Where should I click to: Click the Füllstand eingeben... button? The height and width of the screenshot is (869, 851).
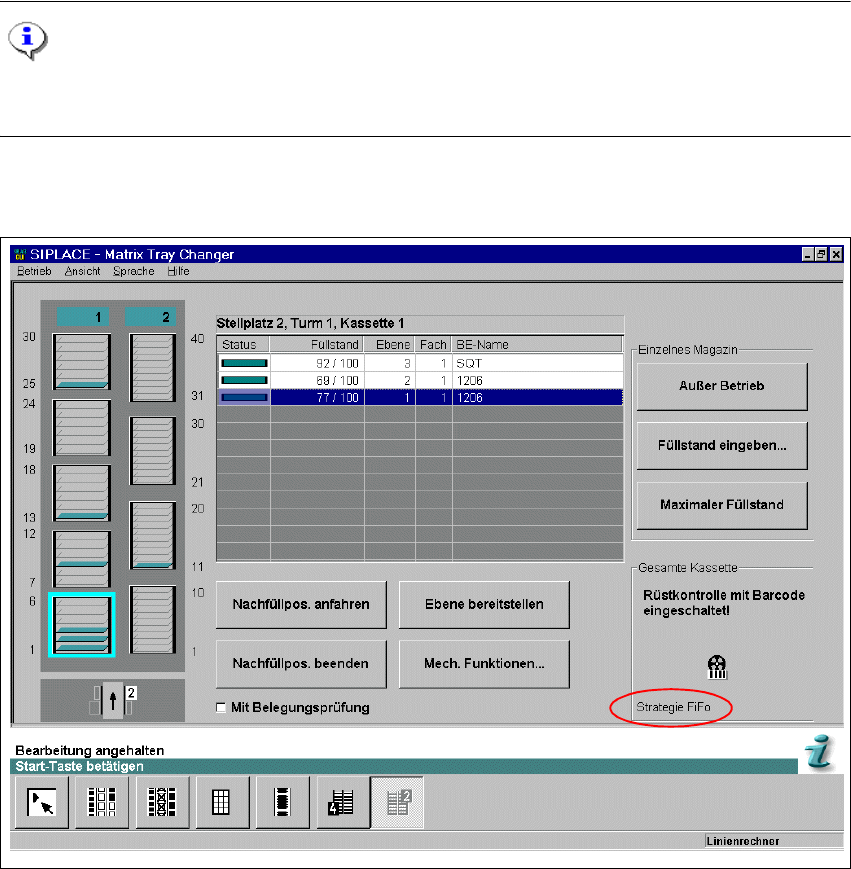click(722, 446)
